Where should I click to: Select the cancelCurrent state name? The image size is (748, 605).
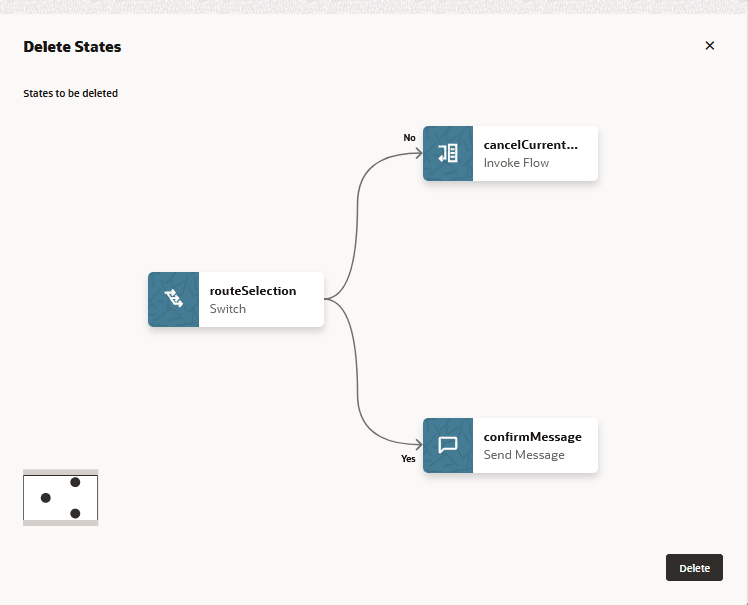(530, 144)
